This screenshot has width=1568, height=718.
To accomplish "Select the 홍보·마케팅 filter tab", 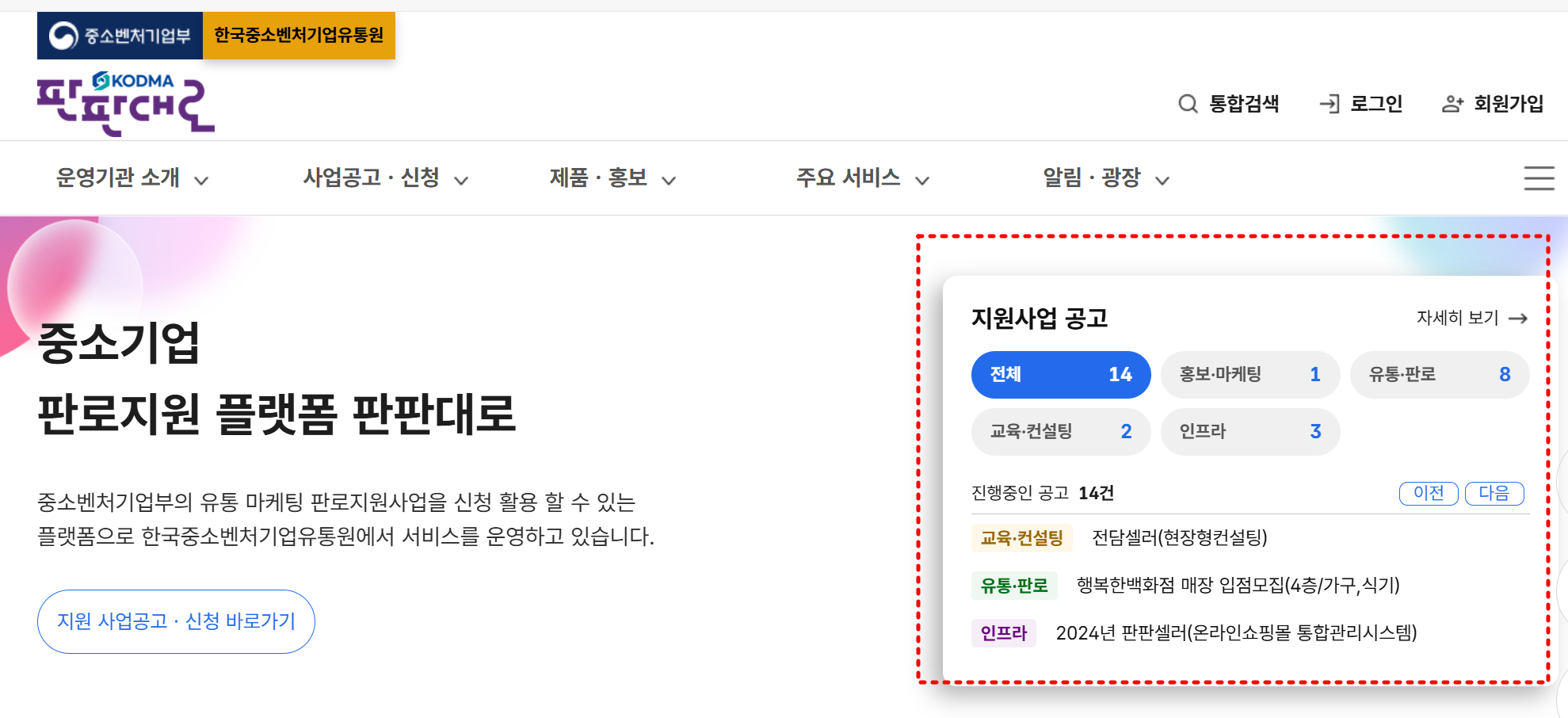I will click(1250, 375).
